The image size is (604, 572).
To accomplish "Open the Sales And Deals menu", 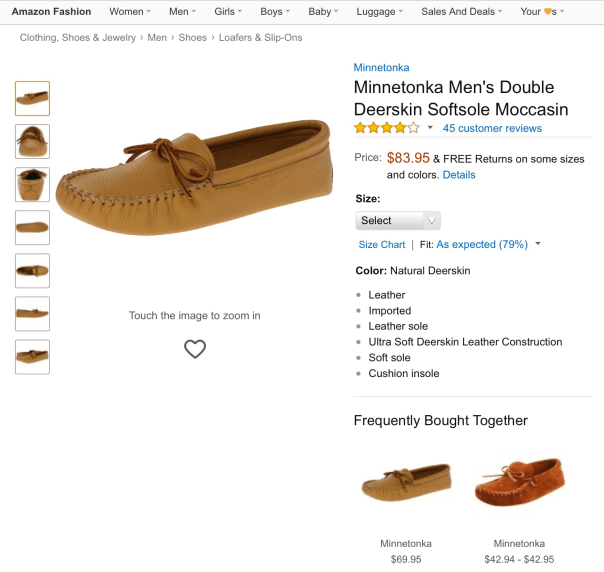I will tap(460, 12).
